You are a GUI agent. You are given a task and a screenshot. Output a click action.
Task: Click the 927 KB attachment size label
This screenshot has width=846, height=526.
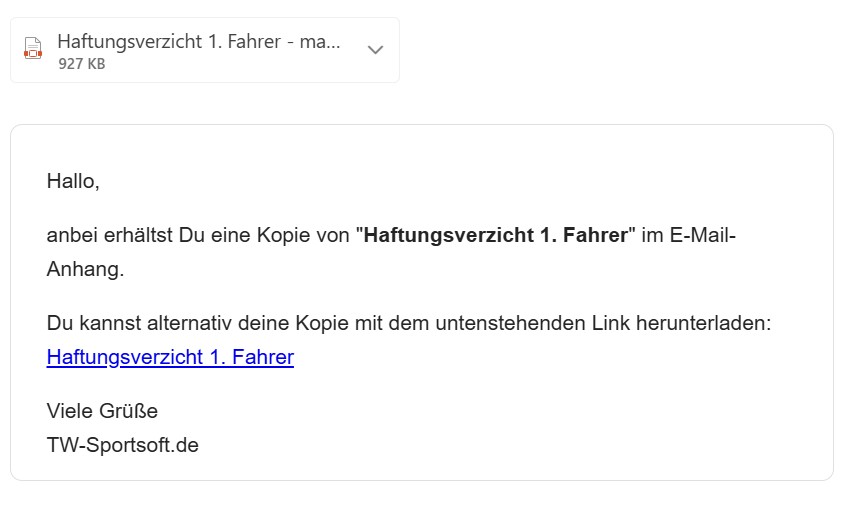[x=82, y=64]
